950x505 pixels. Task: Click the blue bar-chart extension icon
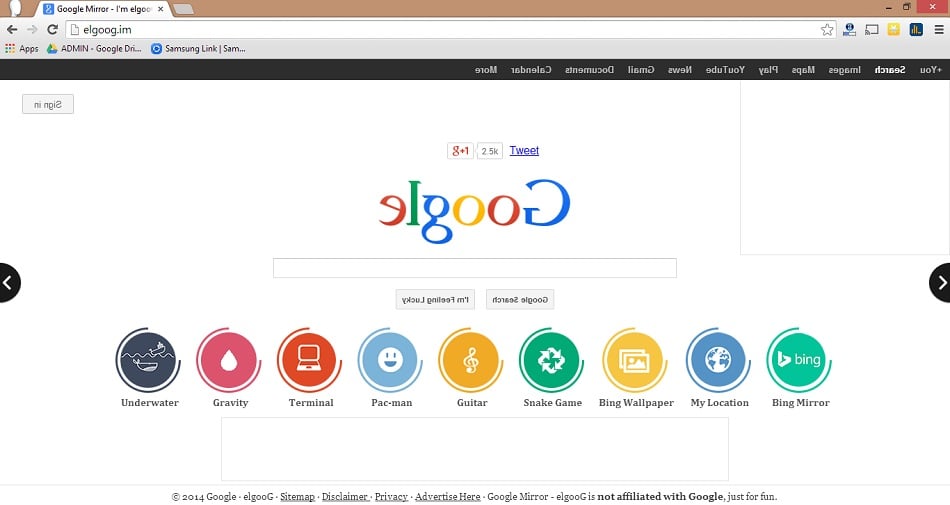916,29
